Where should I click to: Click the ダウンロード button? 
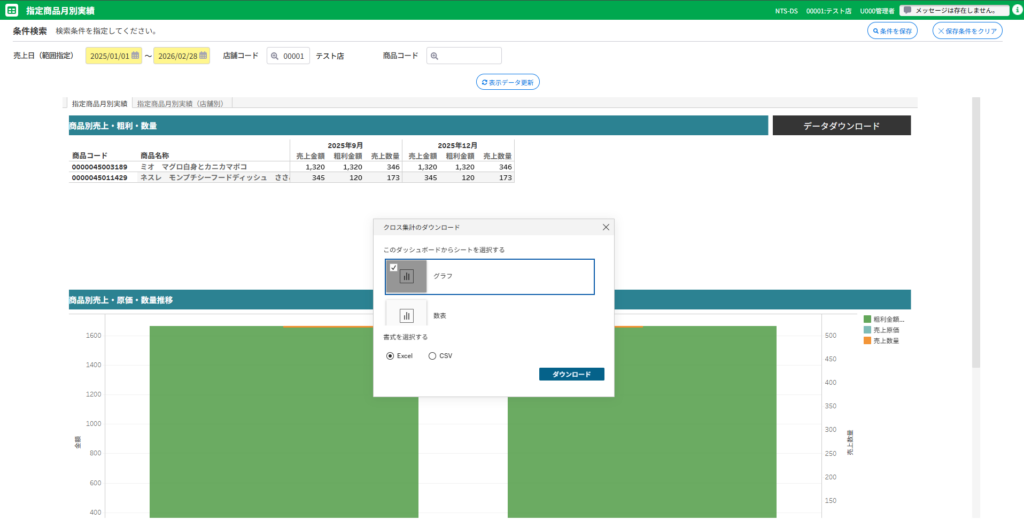(x=571, y=374)
